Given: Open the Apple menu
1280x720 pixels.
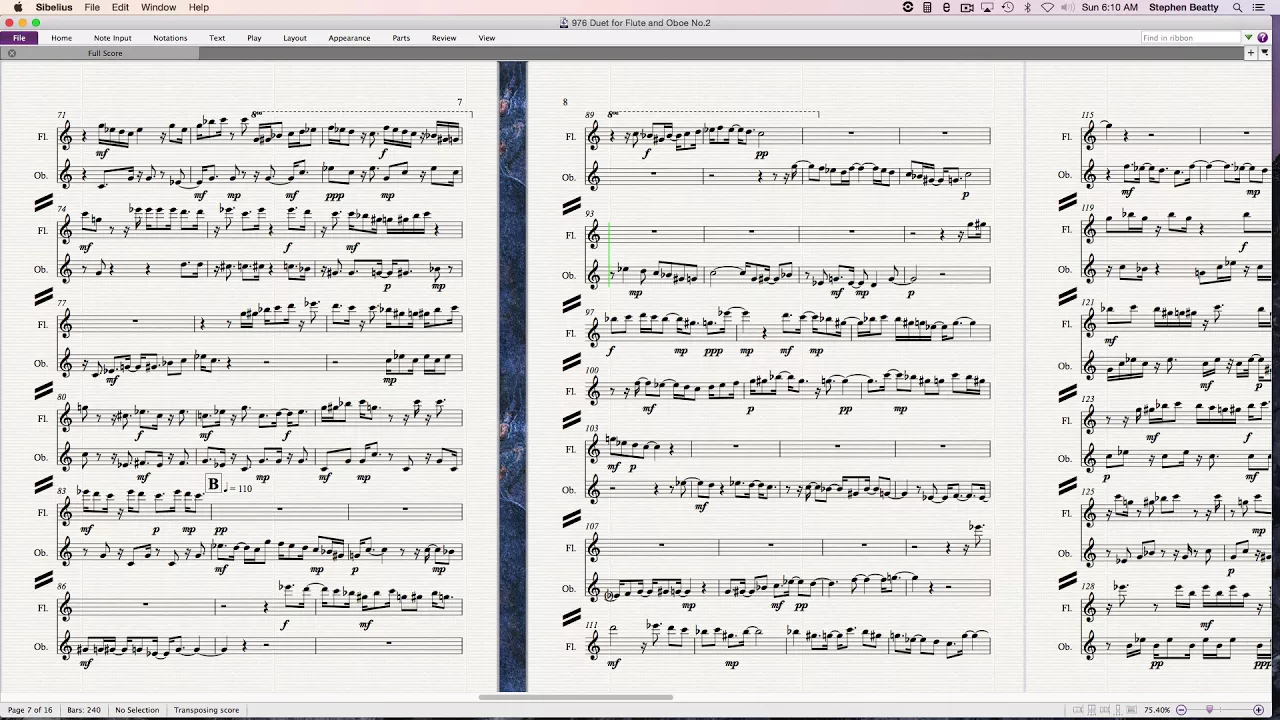Looking at the screenshot, I should click(x=18, y=7).
